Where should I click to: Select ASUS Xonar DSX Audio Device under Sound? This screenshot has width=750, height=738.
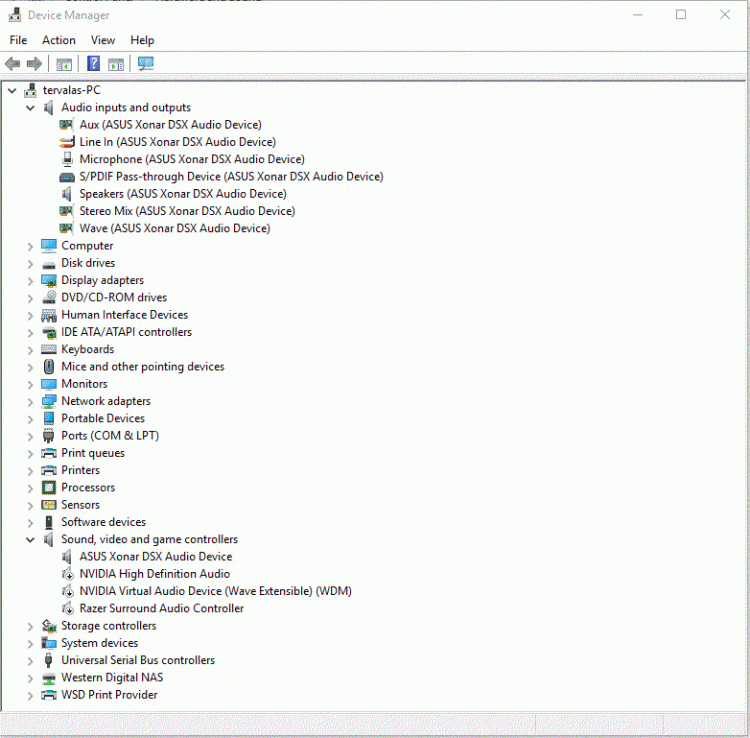pyautogui.click(x=155, y=557)
